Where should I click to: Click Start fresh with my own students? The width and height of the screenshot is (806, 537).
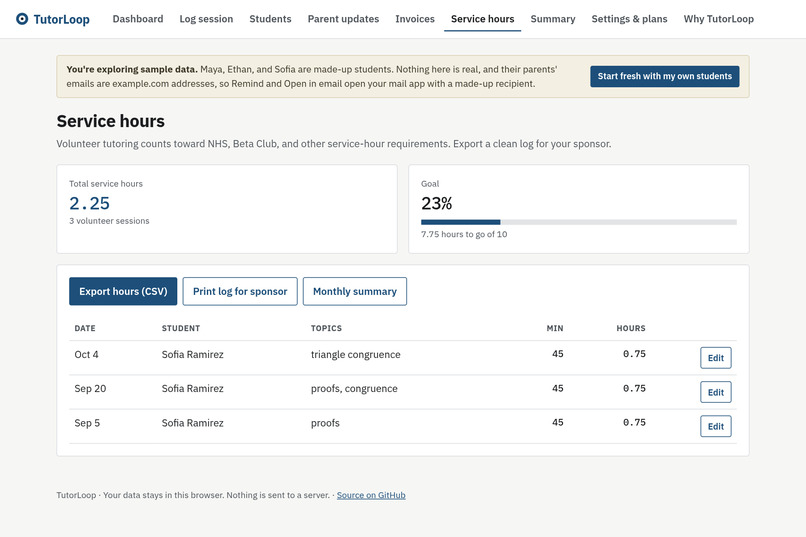(x=665, y=76)
